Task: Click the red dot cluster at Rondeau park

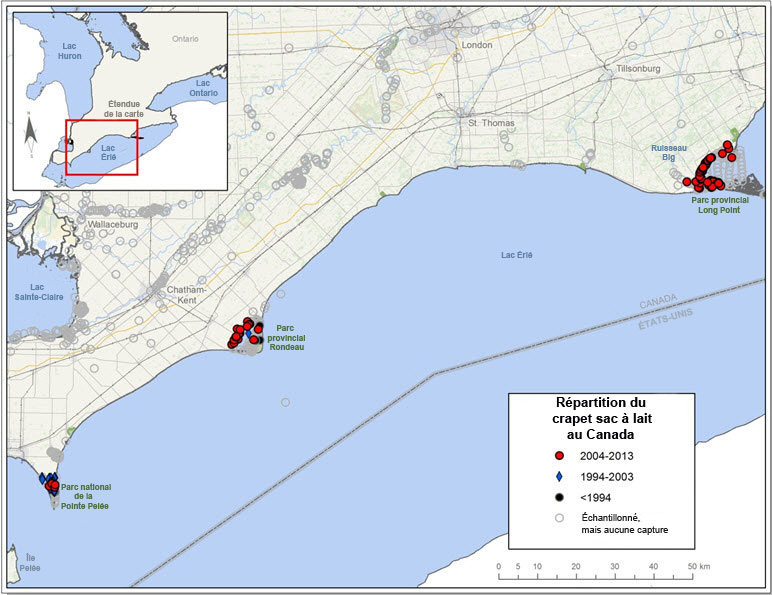Action: click(245, 333)
